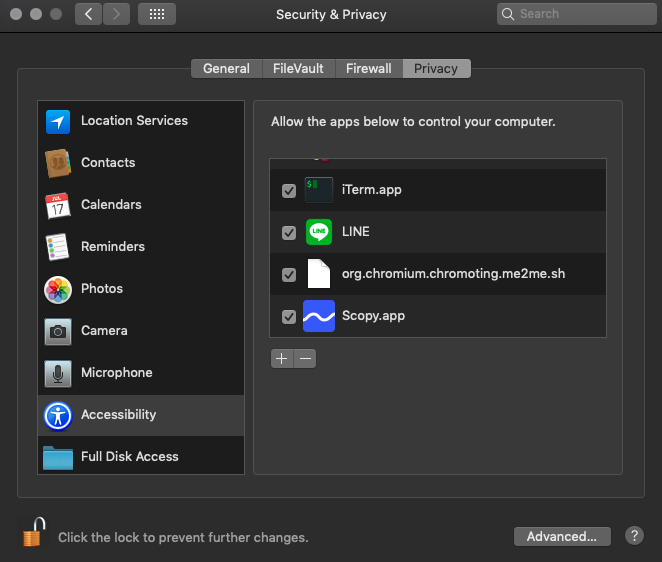Select the Microphone icon

click(58, 373)
